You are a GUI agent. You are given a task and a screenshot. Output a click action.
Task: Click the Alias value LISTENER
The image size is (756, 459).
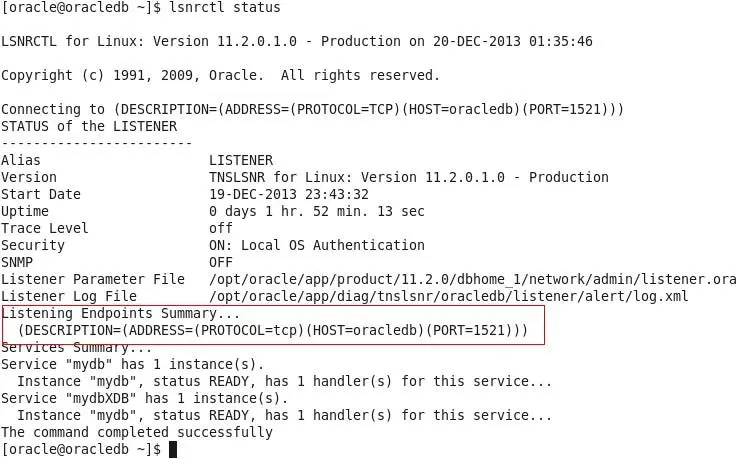241,160
